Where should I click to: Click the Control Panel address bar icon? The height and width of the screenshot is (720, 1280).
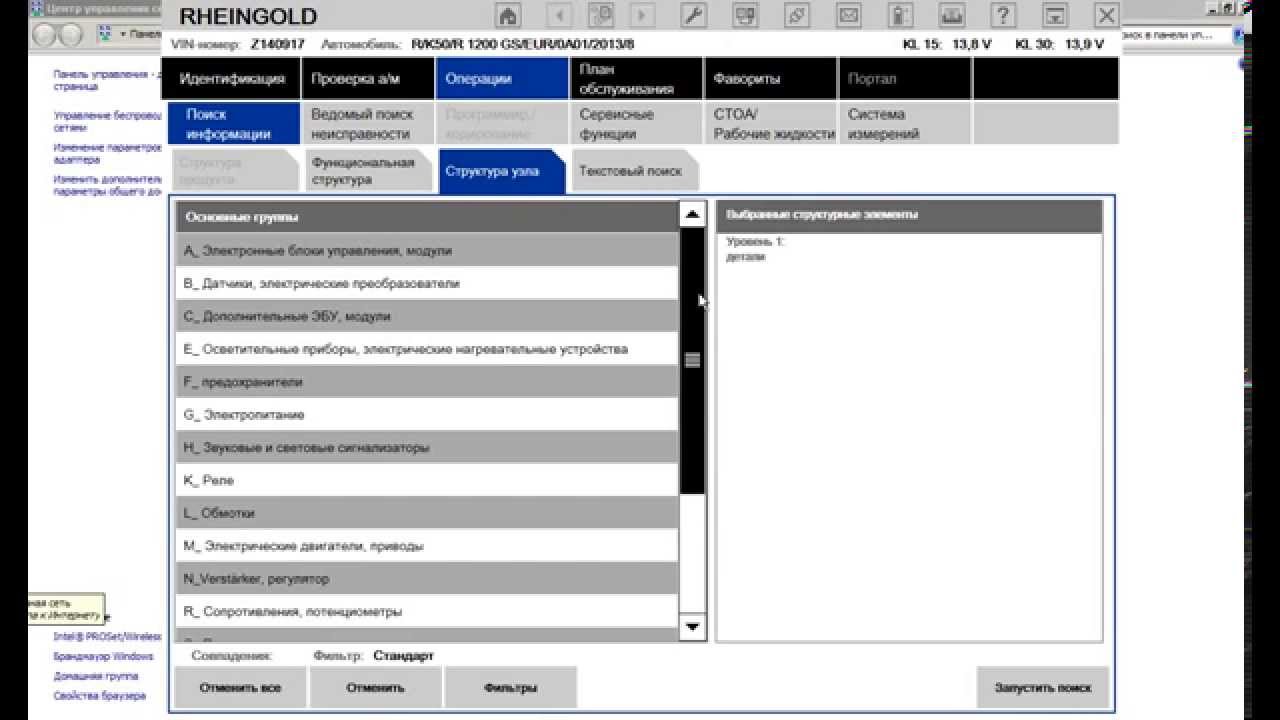[x=103, y=34]
